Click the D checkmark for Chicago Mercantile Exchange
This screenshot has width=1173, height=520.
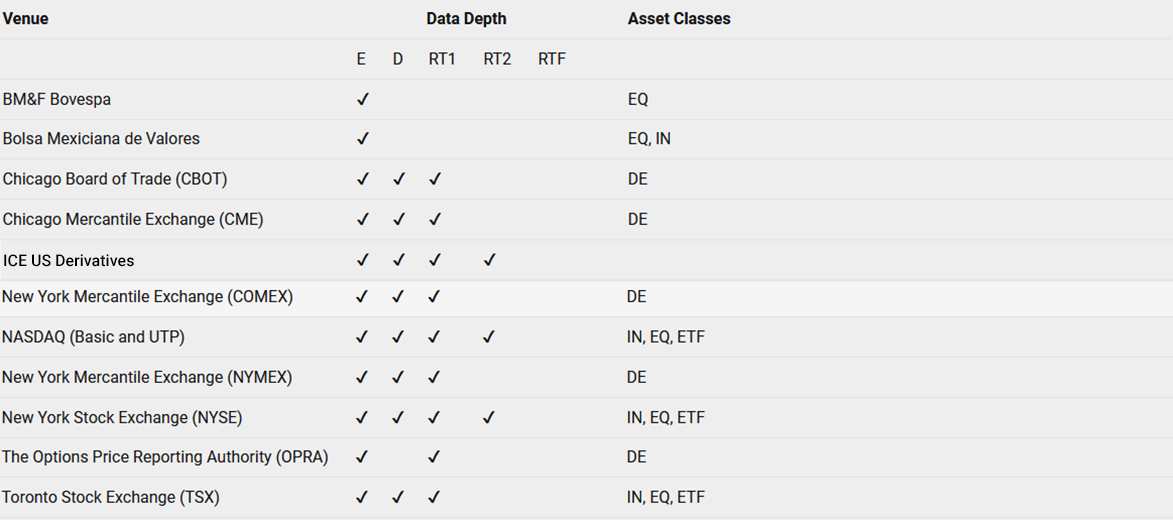tap(399, 219)
